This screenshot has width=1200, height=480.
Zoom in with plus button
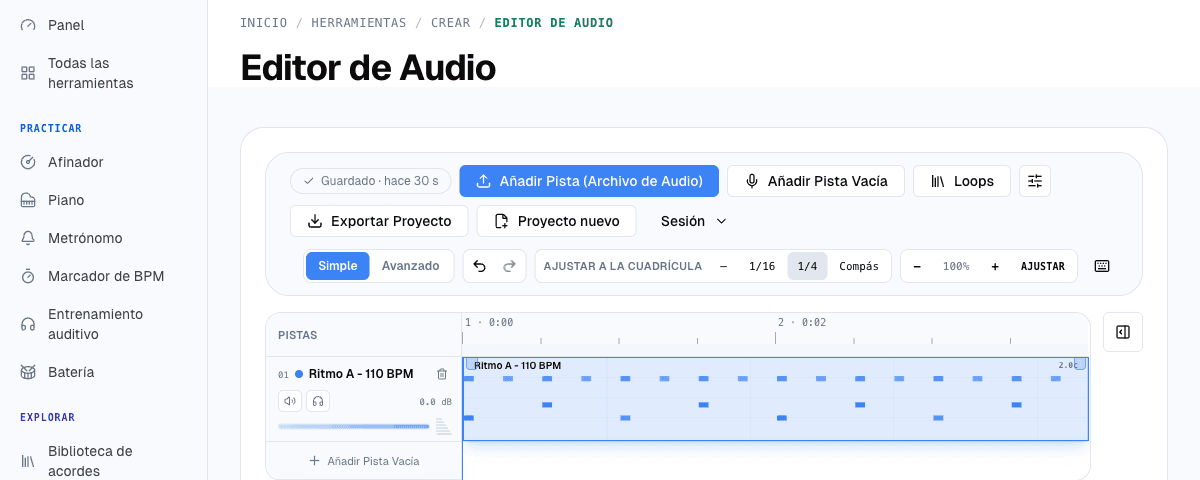point(995,266)
